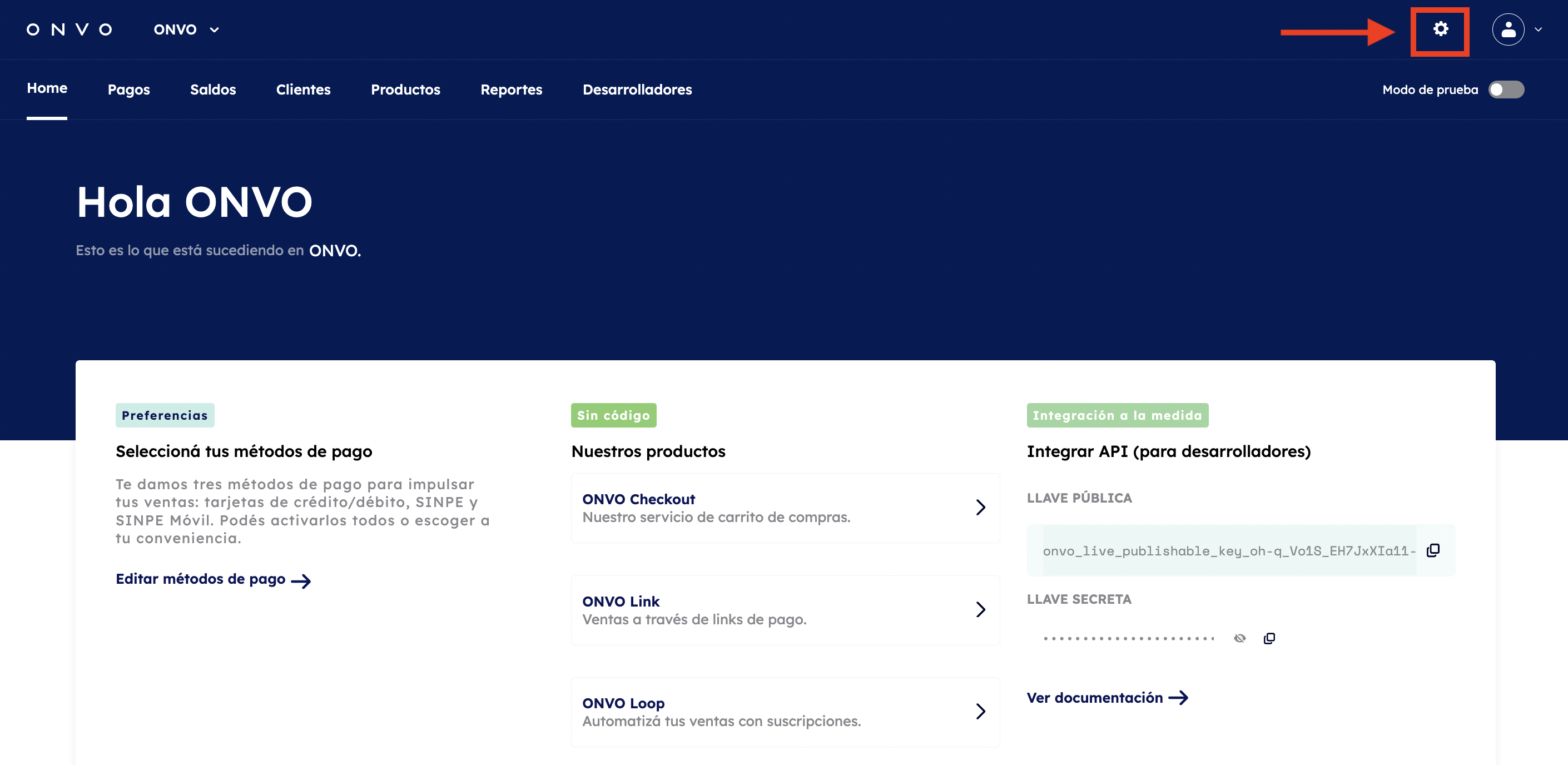
Task: Select the Productos tab
Action: click(405, 90)
